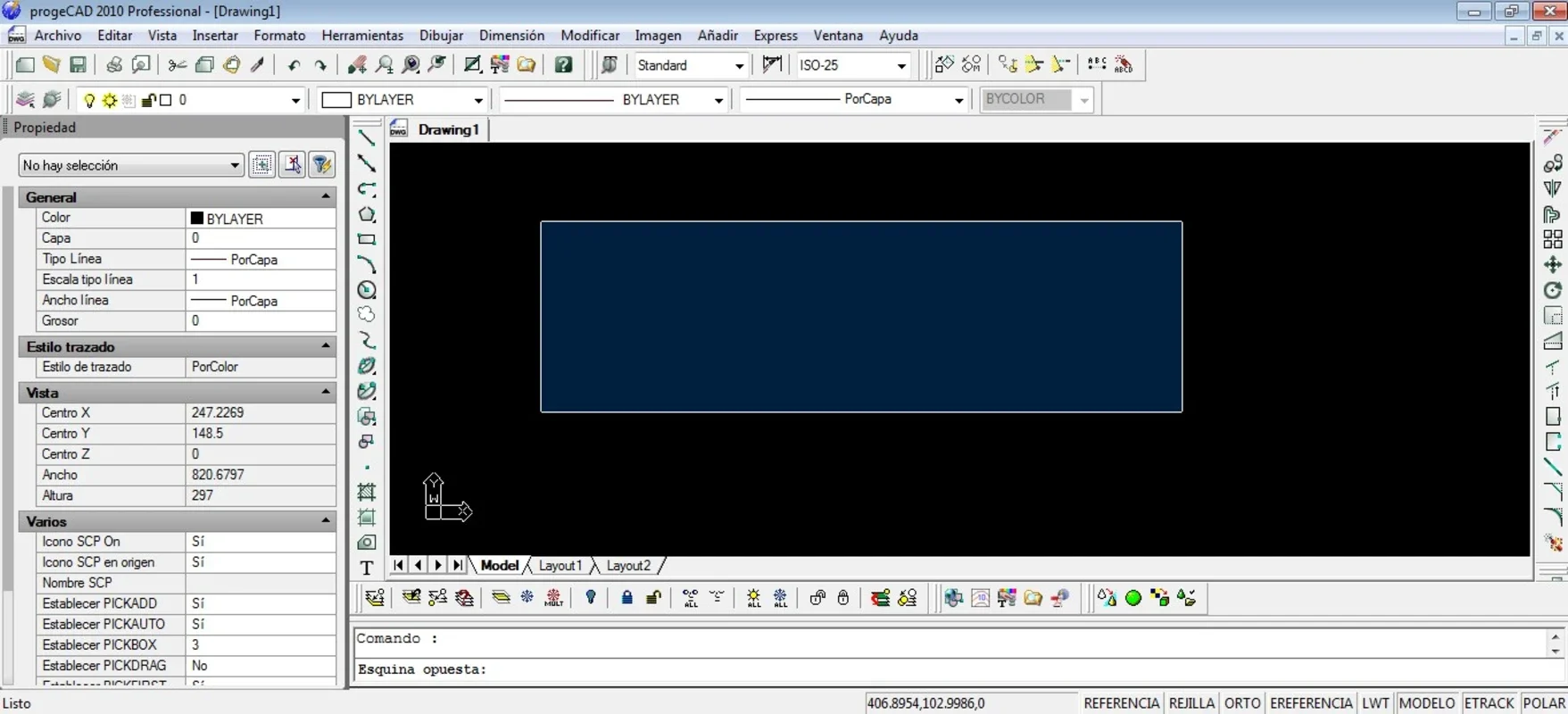The width and height of the screenshot is (1568, 714).
Task: Switch to the Layout1 tab
Action: 560,566
